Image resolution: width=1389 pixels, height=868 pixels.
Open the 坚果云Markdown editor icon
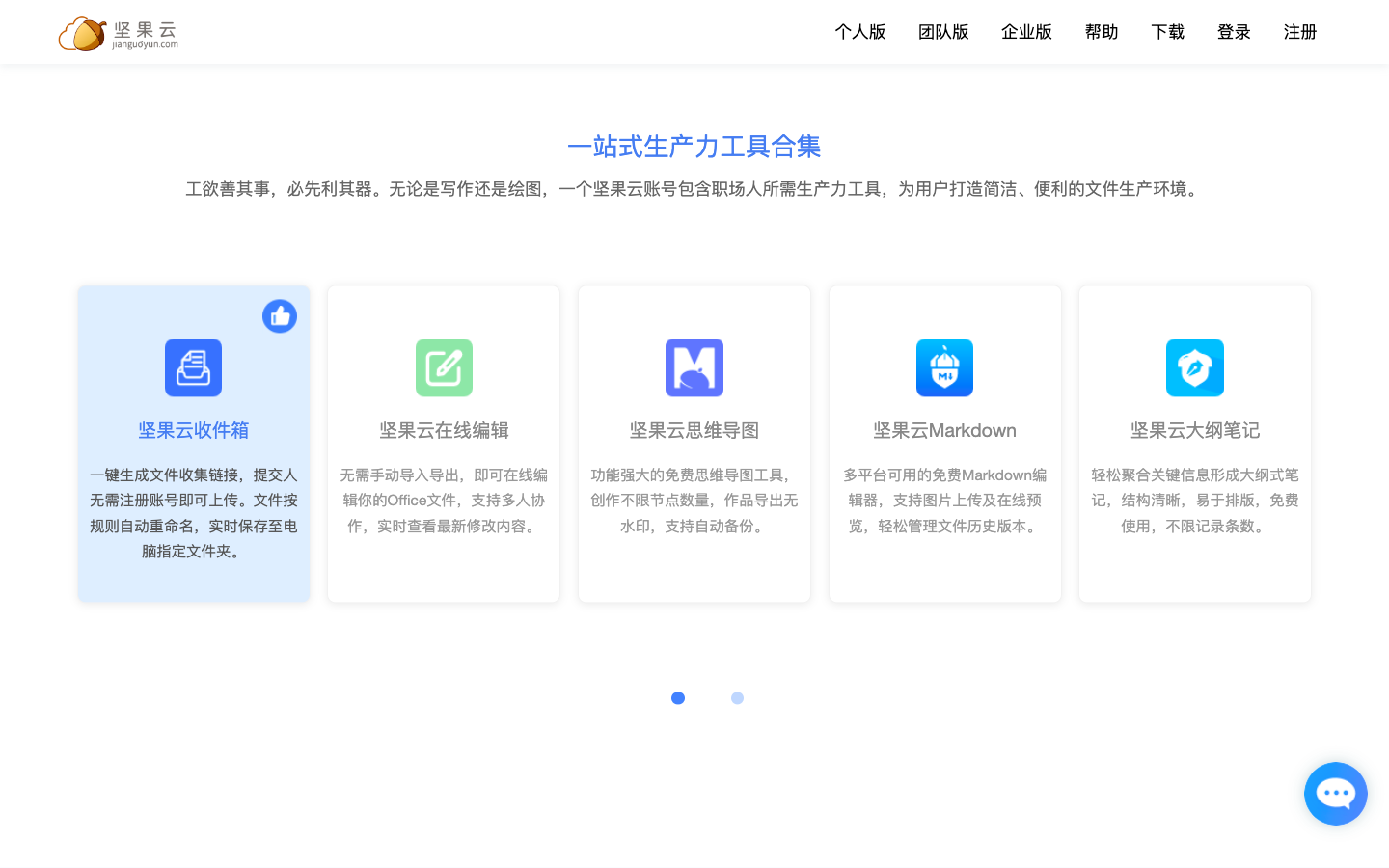click(944, 367)
